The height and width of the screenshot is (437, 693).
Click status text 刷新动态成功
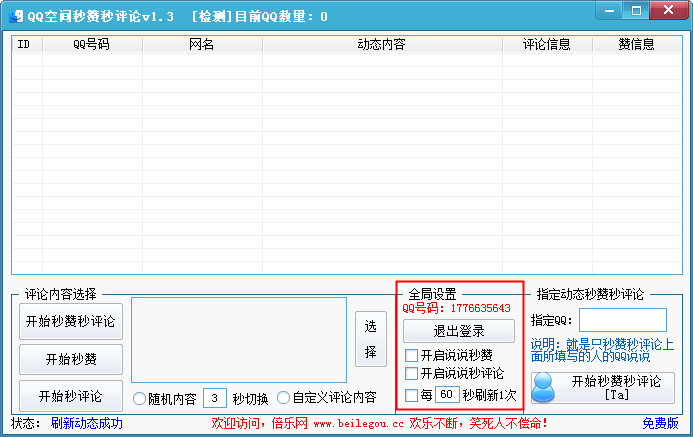pyautogui.click(x=87, y=423)
